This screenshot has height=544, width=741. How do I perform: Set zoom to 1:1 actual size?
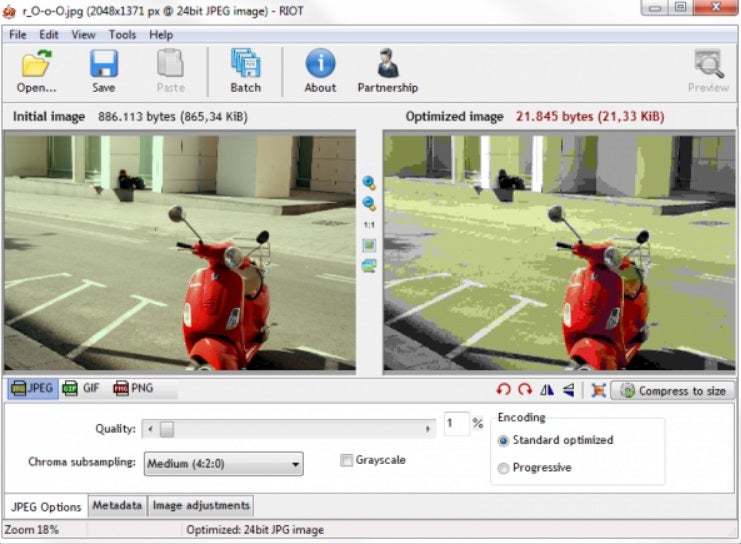(x=369, y=225)
